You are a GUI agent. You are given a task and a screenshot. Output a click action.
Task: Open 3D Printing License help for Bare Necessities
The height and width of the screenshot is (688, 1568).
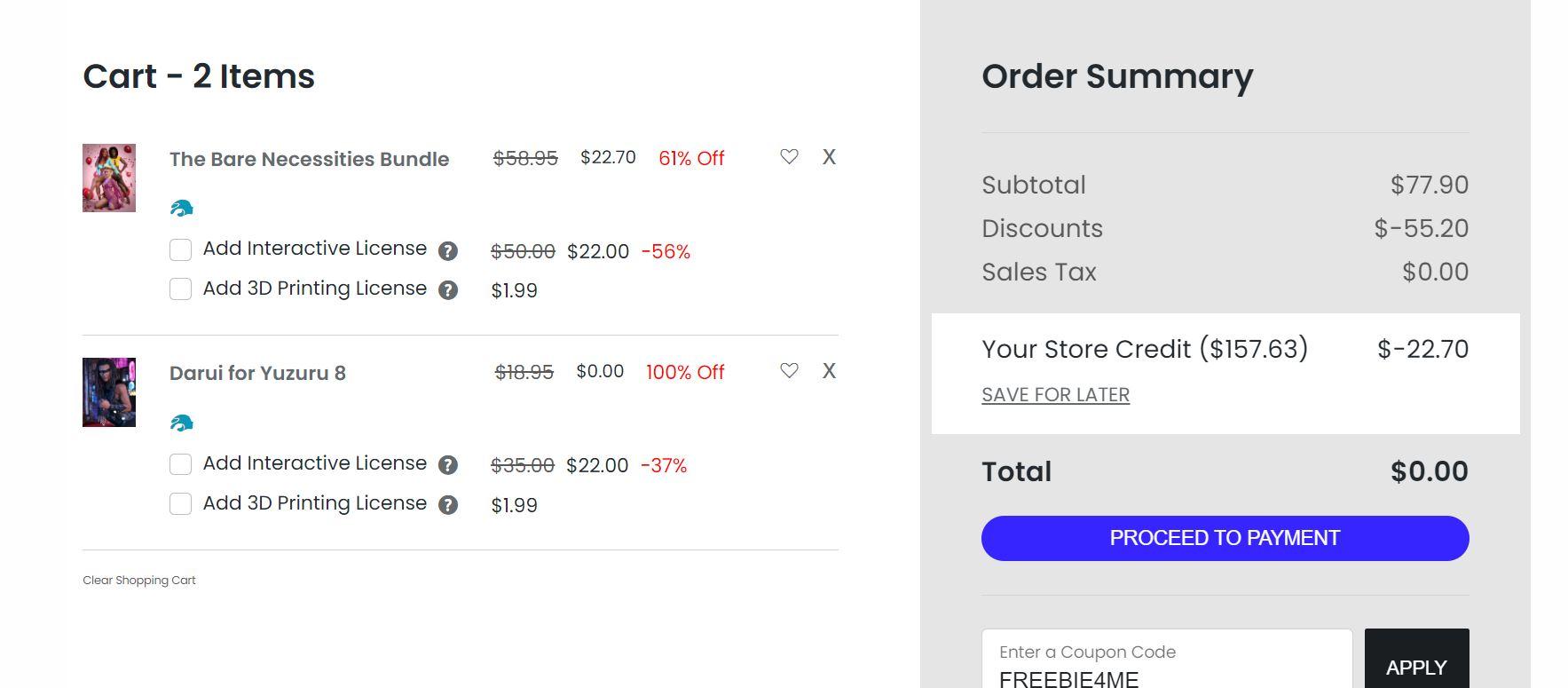448,290
